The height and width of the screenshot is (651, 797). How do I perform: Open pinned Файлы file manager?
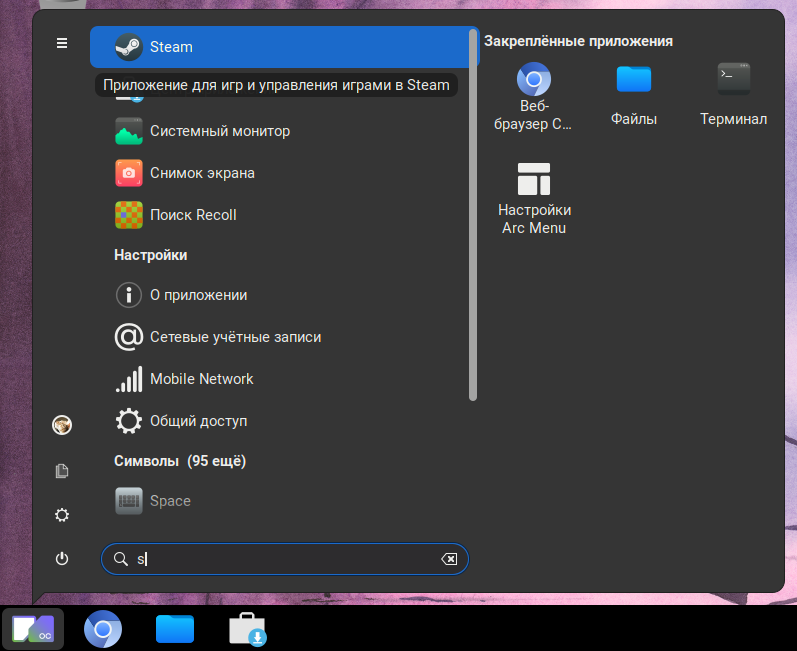pyautogui.click(x=633, y=96)
